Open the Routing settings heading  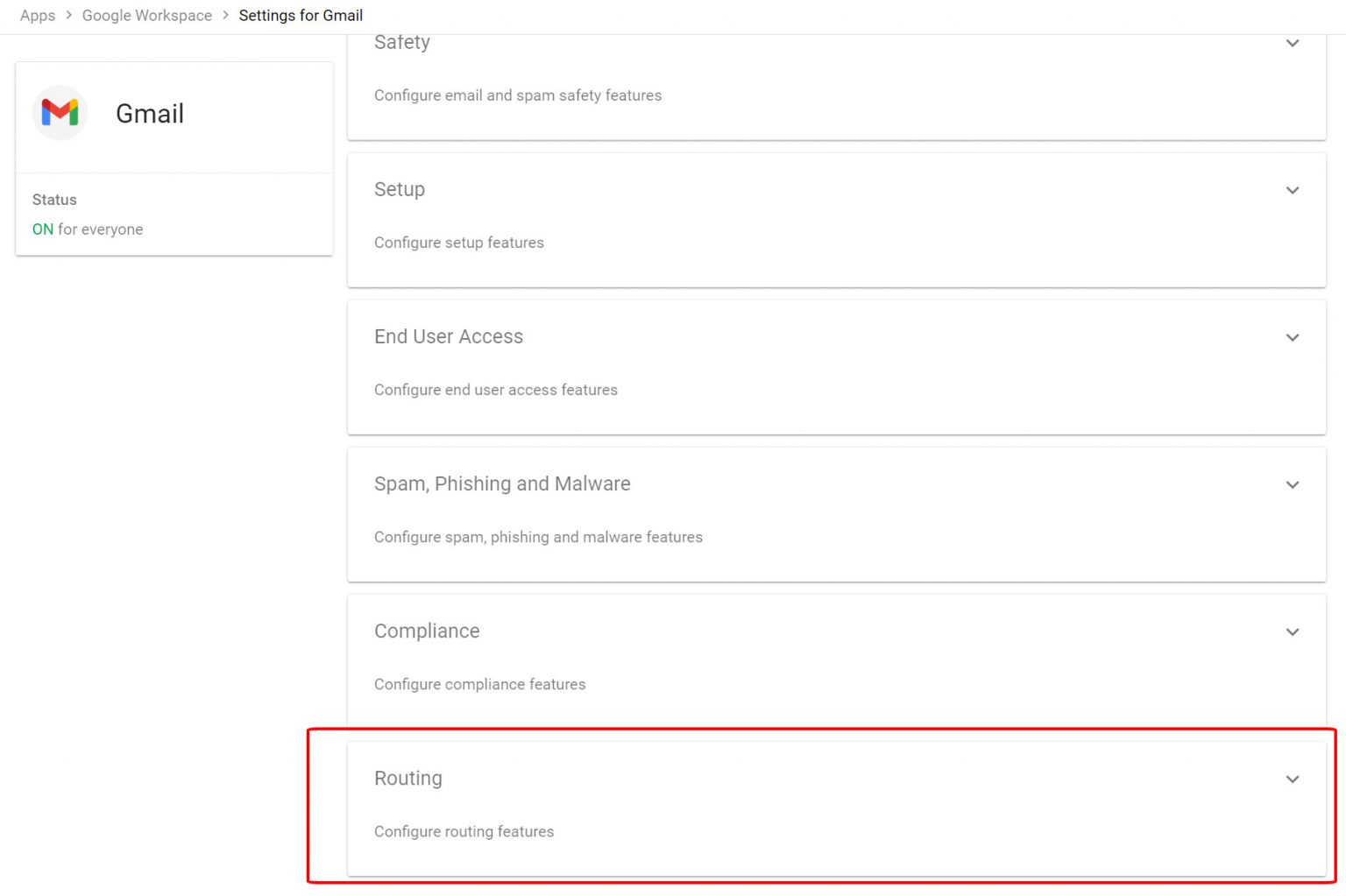click(408, 778)
